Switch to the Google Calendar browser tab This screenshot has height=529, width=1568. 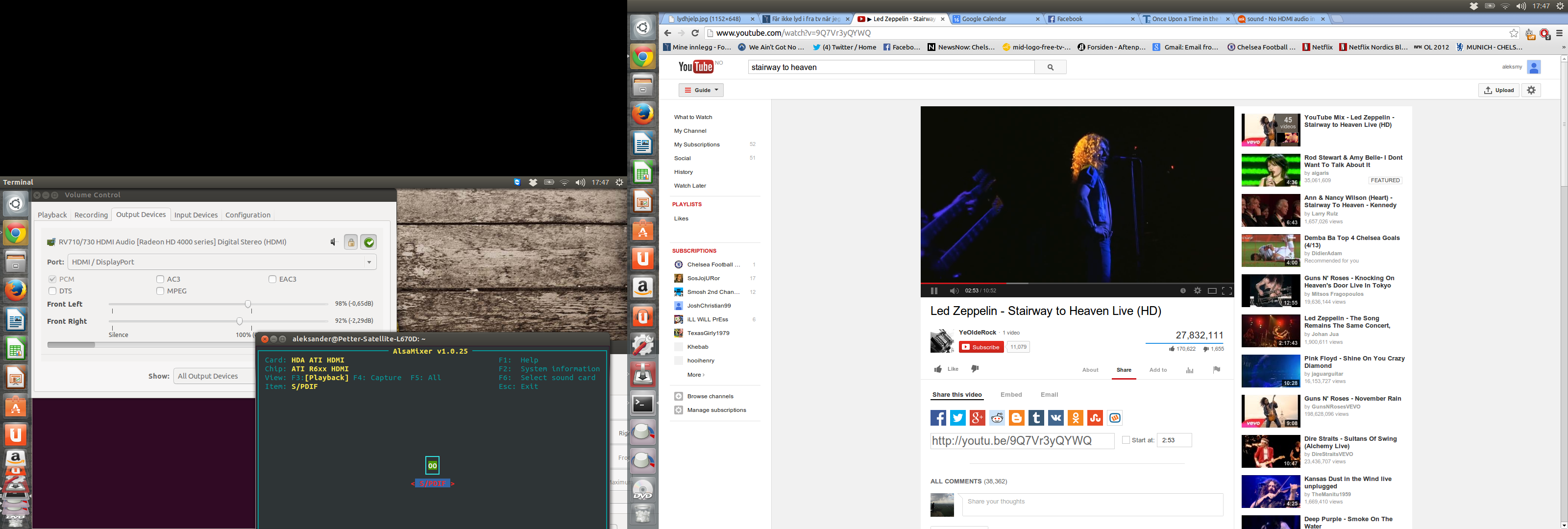point(996,19)
